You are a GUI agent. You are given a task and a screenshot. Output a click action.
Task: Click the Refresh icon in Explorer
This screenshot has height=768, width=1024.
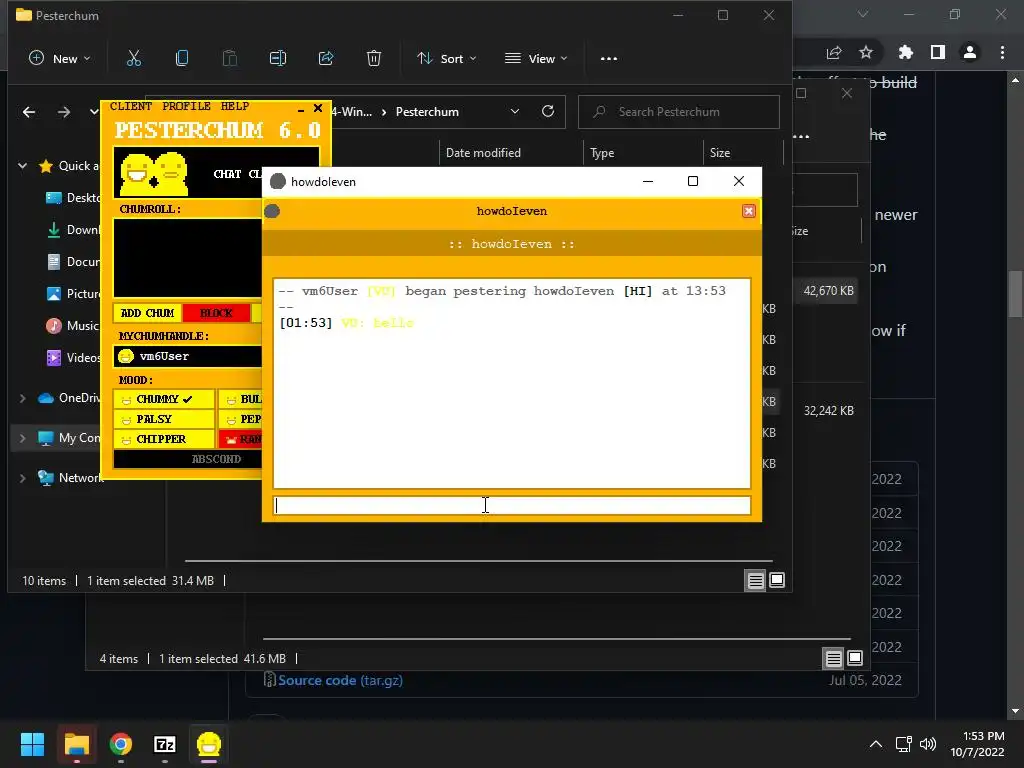(548, 112)
